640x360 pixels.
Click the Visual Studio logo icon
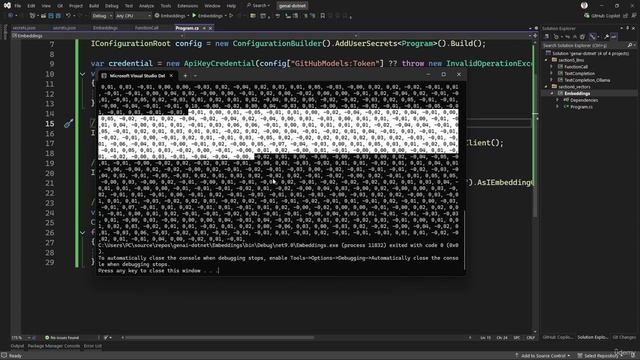pyautogui.click(x=7, y=5)
